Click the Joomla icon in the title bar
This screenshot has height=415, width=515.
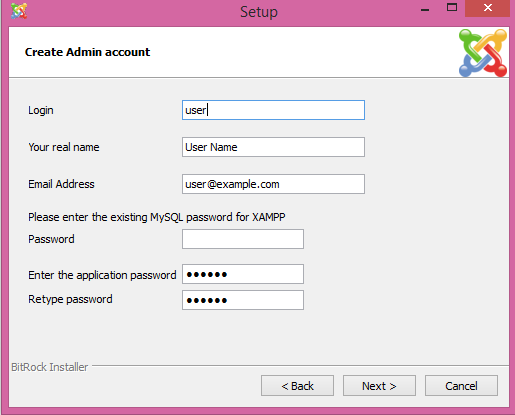pyautogui.click(x=19, y=10)
